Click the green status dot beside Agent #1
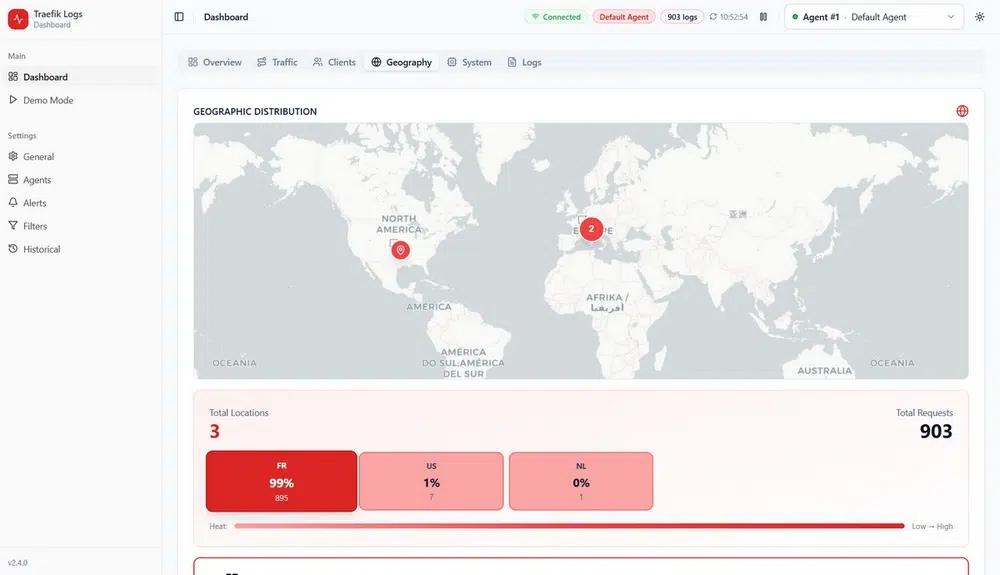 795,17
